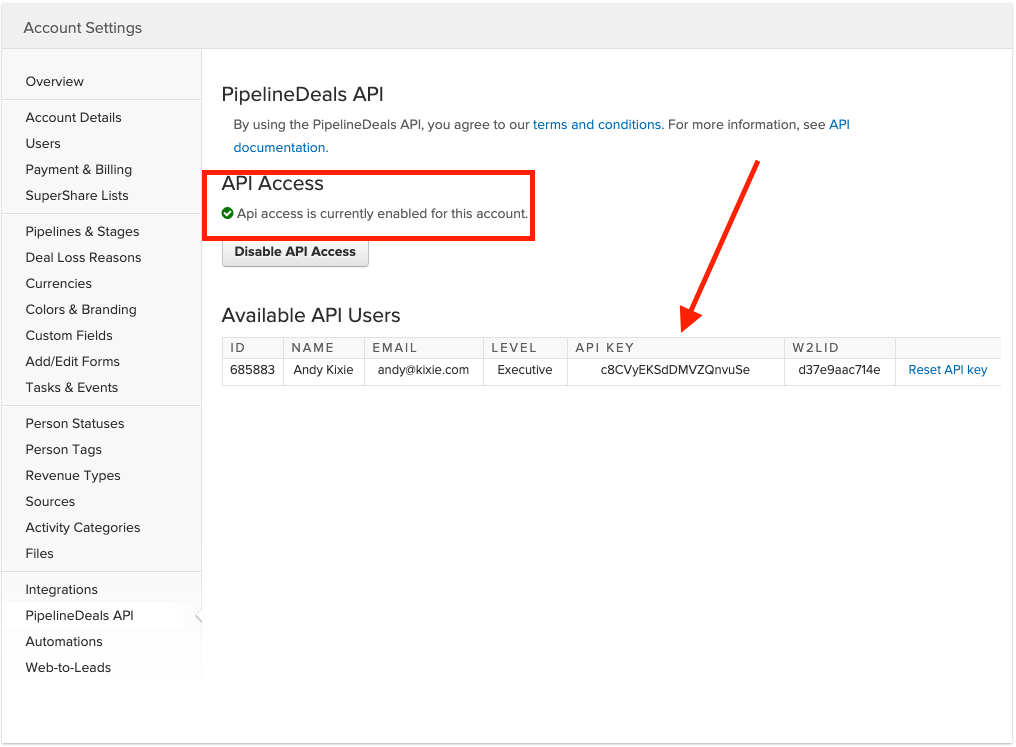Select Currencies in sidebar
The image size is (1016, 747).
click(x=58, y=283)
